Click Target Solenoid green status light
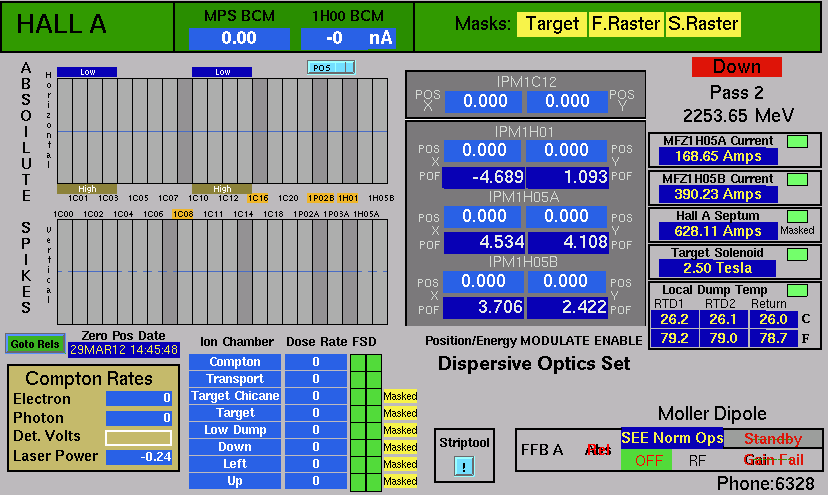This screenshot has height=495, width=828. click(797, 254)
